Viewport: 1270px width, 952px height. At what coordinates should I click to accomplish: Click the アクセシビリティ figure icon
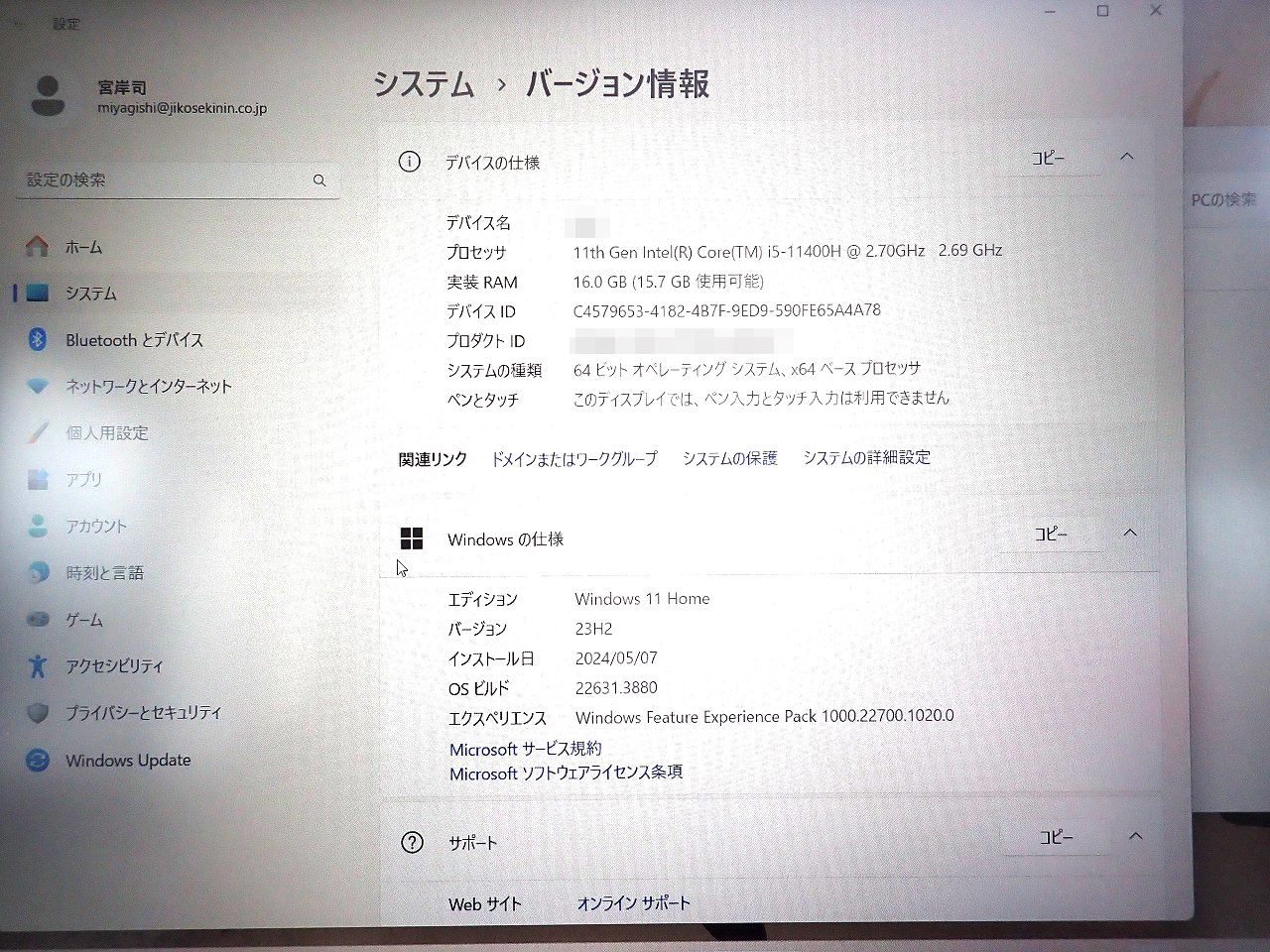tap(38, 665)
